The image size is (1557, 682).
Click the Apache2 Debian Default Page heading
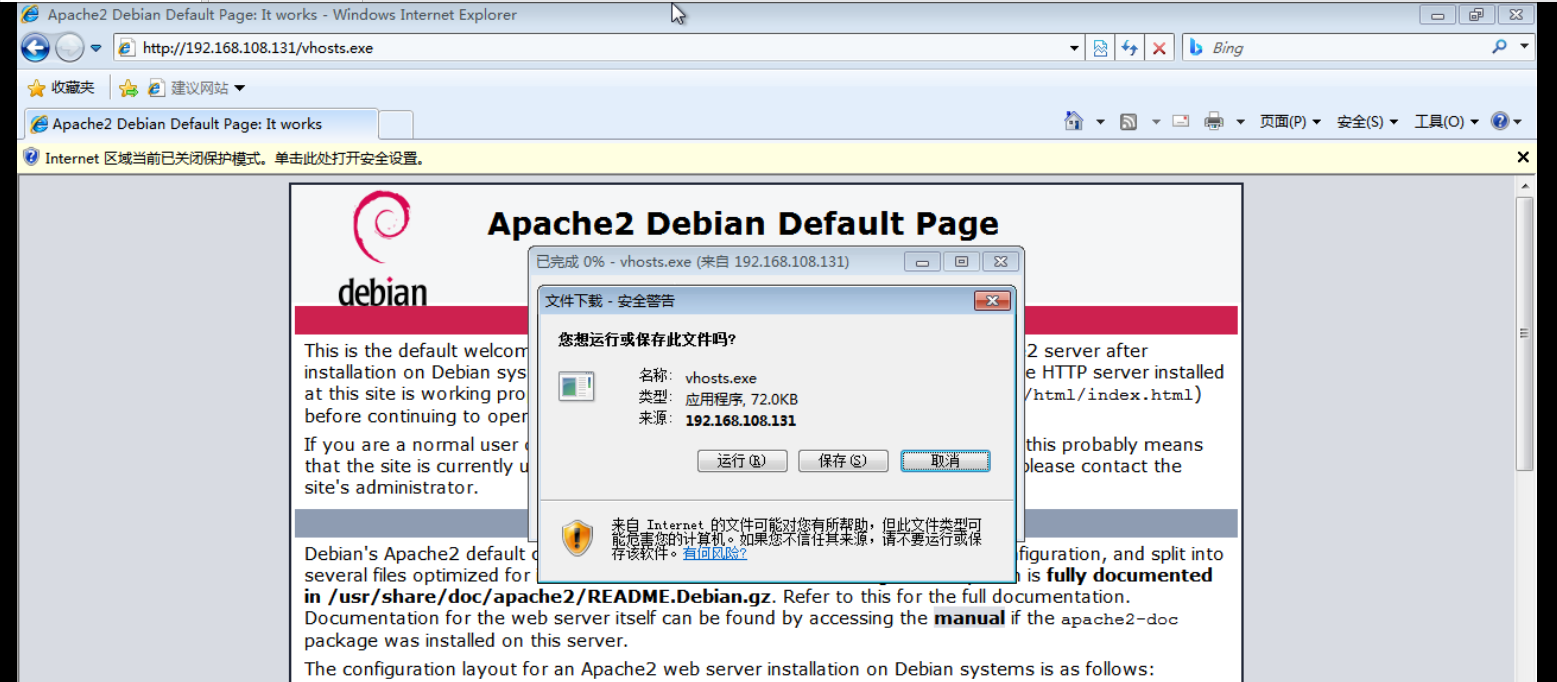point(743,223)
